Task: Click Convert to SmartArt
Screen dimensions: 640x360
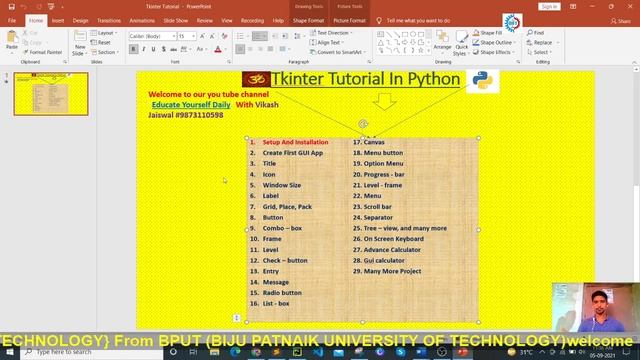Action: 338,52
